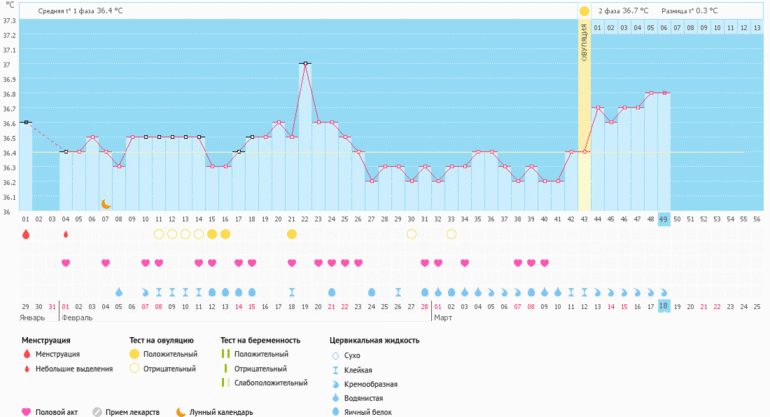Select the highlighted date 18 in March
This screenshot has height=417, width=770.
pos(663,306)
